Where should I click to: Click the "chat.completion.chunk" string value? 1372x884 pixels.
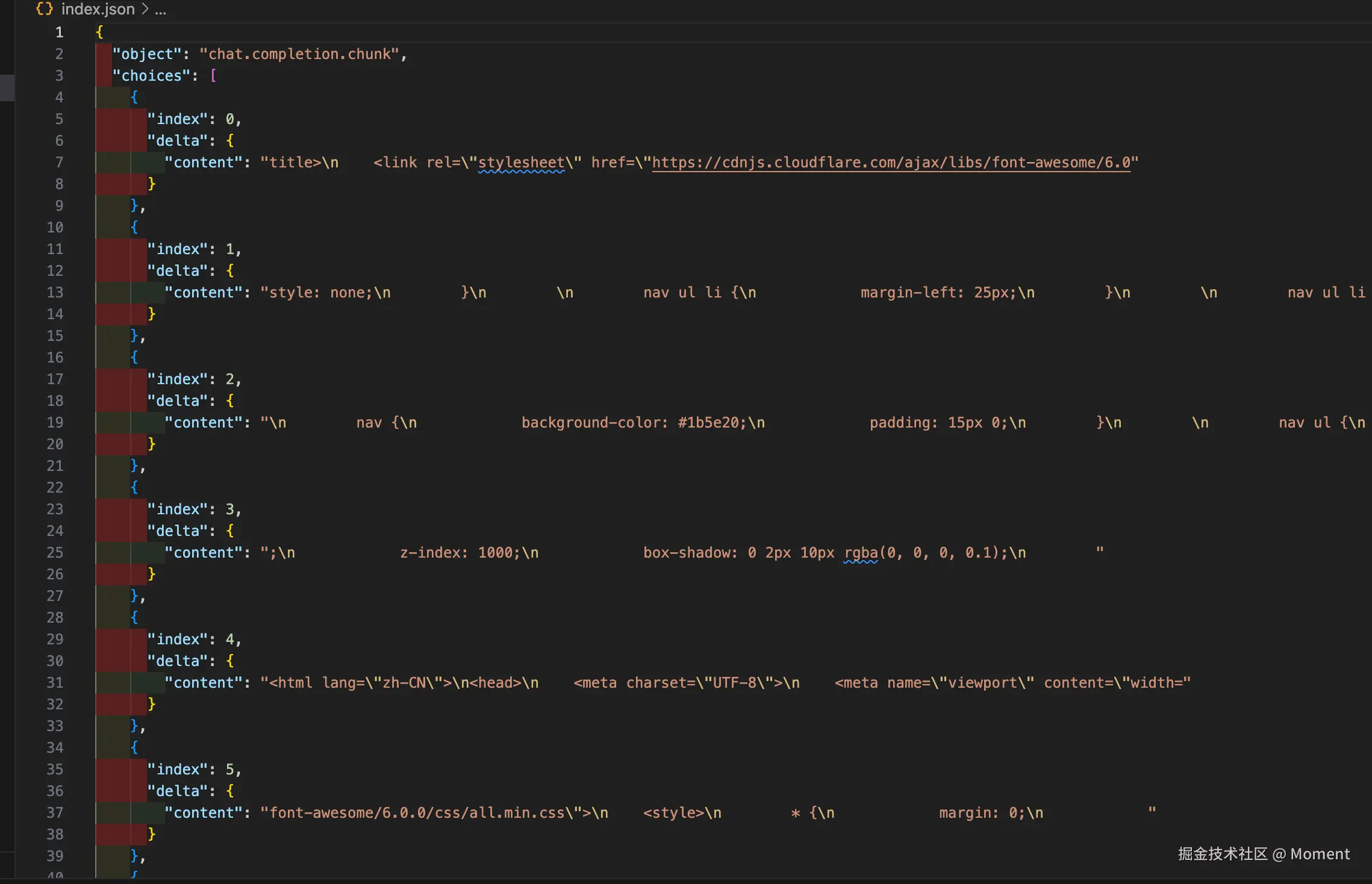299,54
